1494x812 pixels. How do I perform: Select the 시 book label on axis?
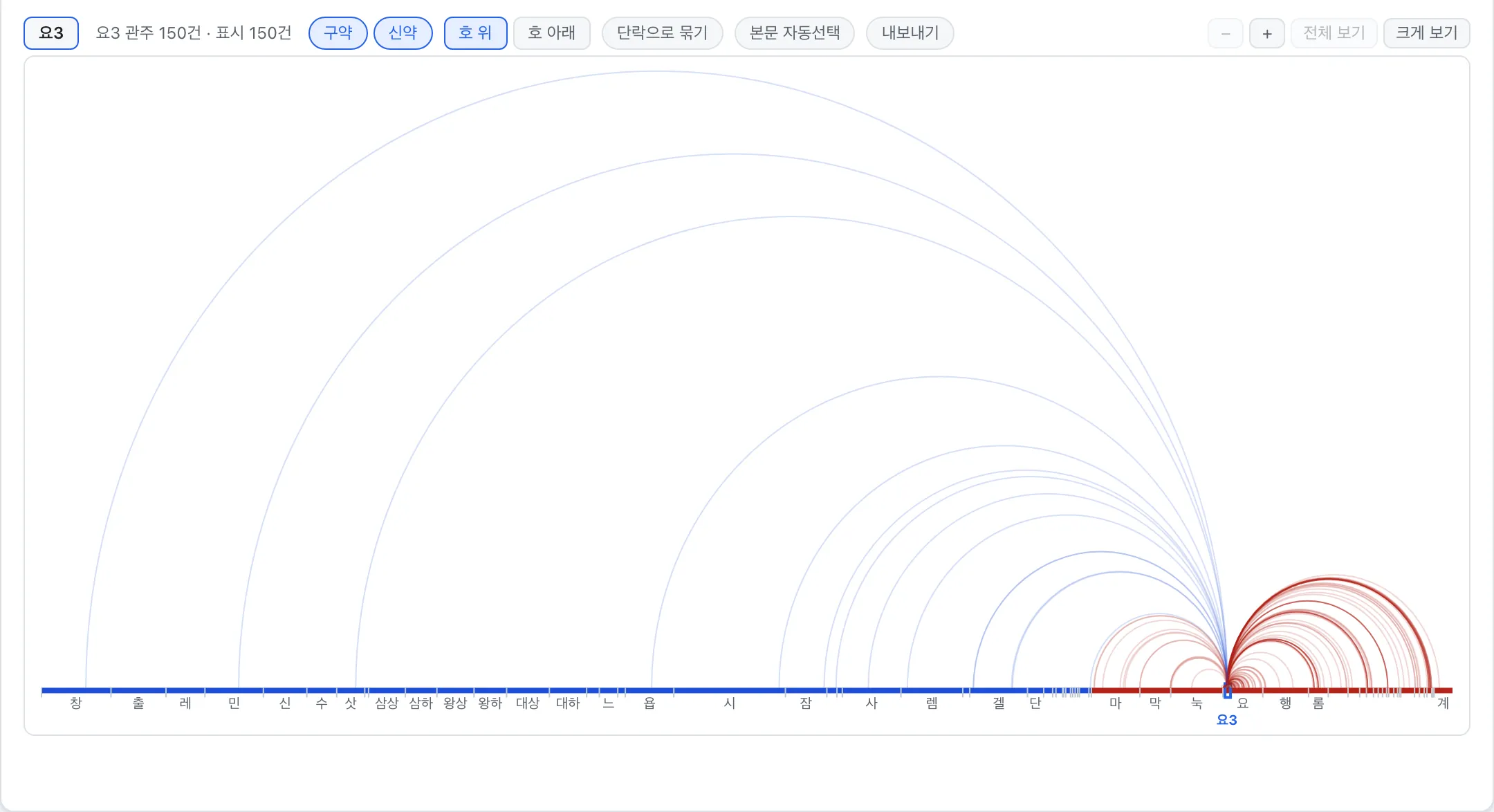[x=730, y=703]
